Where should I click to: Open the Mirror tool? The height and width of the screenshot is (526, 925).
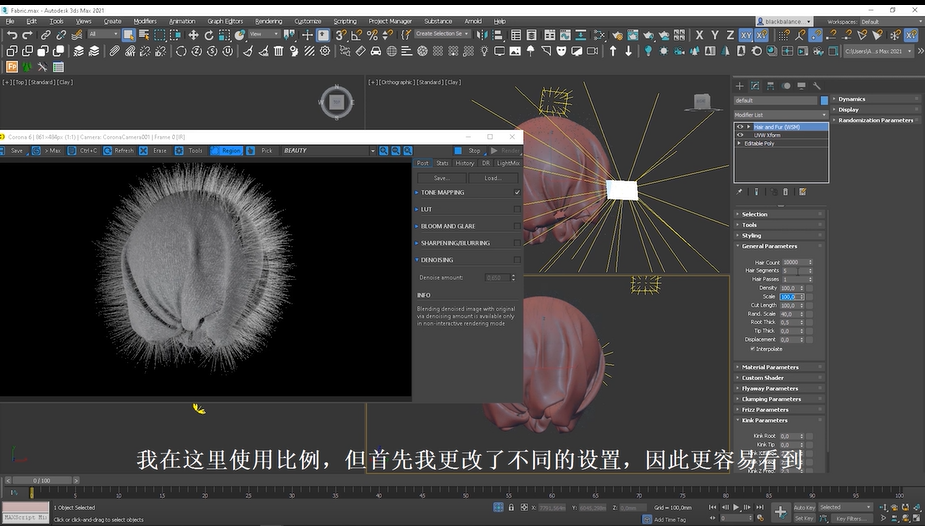(x=481, y=35)
